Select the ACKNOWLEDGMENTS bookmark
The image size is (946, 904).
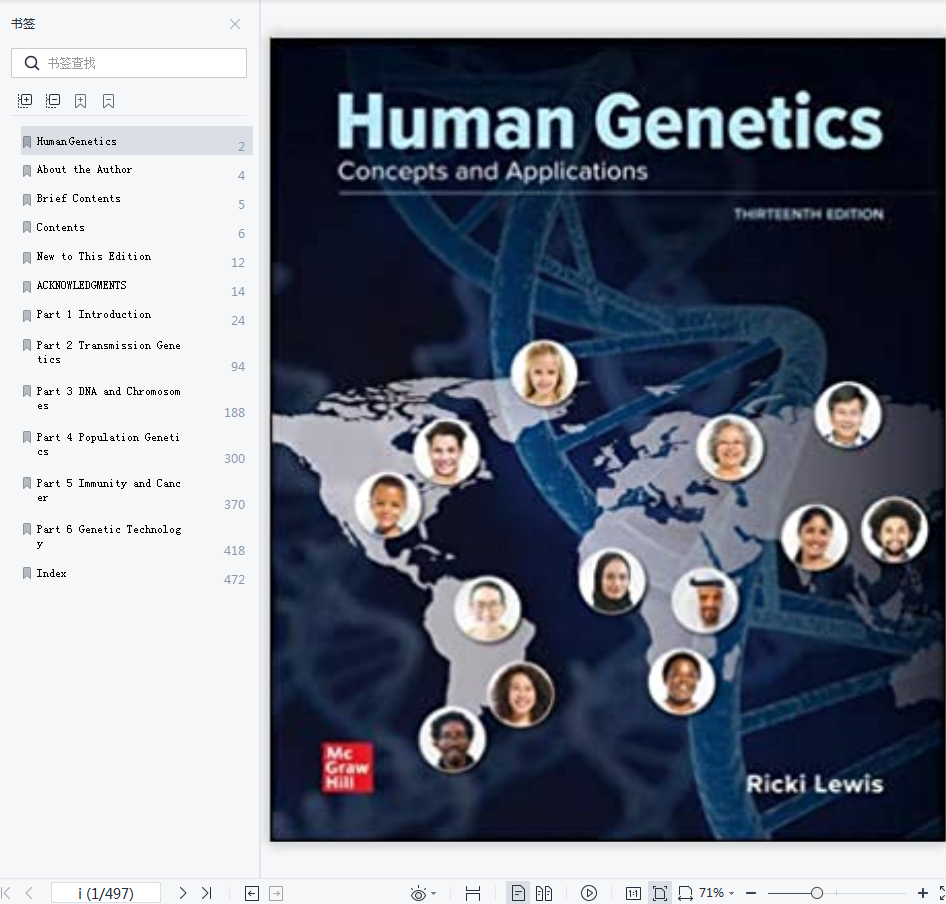(x=136, y=286)
